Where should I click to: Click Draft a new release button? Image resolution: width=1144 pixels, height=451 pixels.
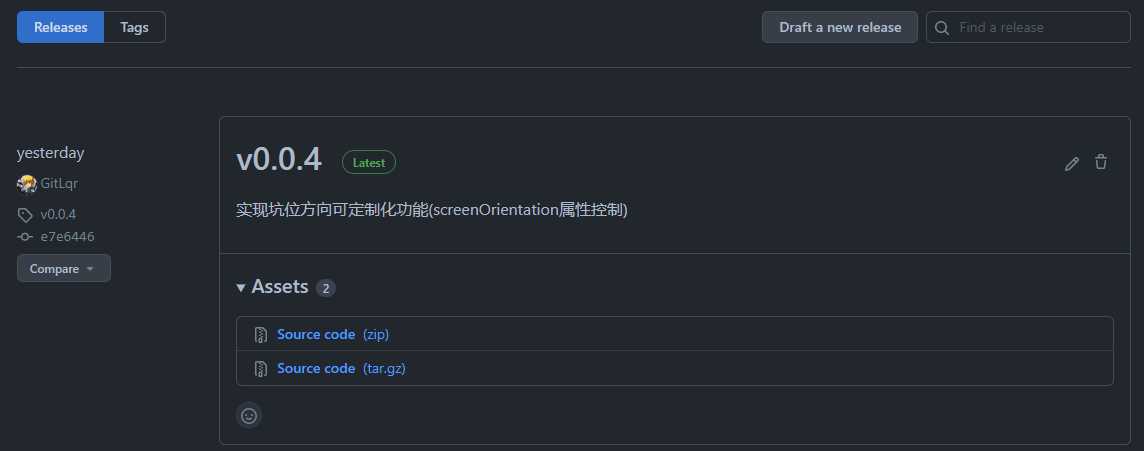pyautogui.click(x=840, y=27)
